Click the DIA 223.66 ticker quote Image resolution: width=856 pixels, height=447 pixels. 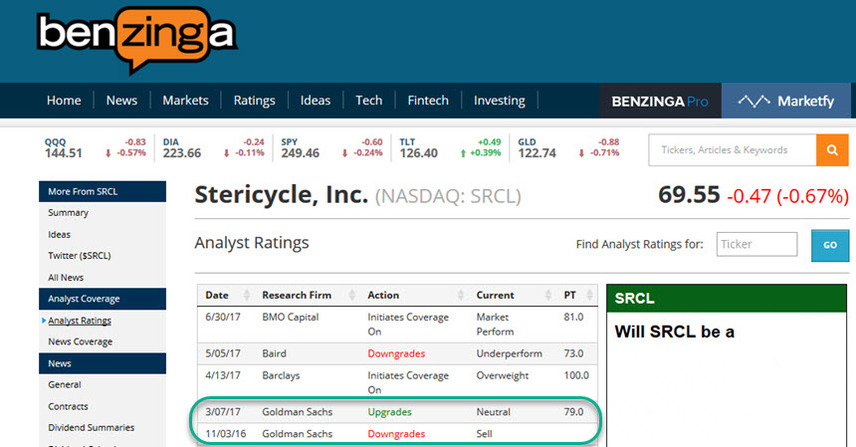click(213, 148)
